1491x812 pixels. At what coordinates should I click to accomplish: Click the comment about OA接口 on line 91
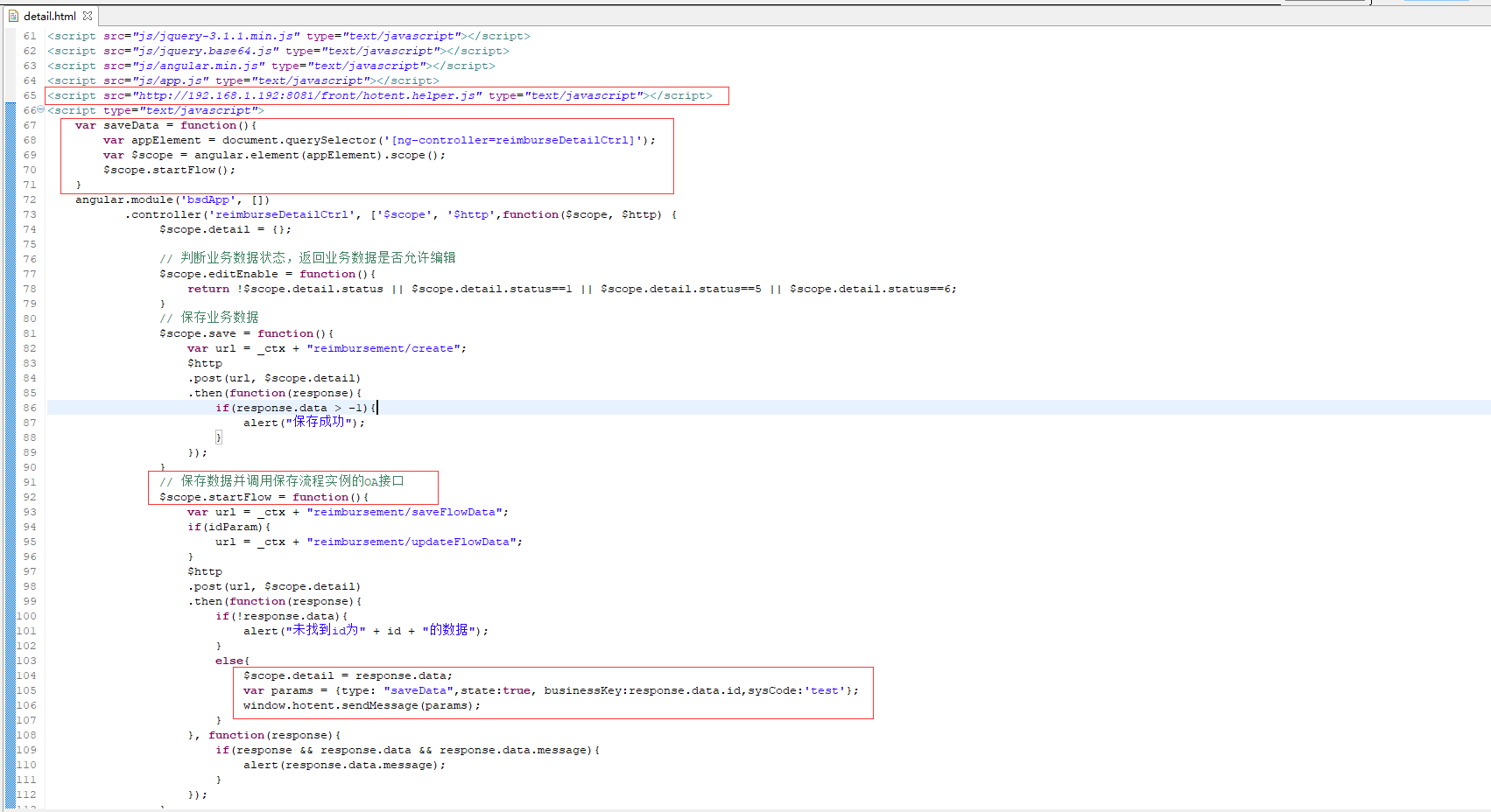(282, 481)
